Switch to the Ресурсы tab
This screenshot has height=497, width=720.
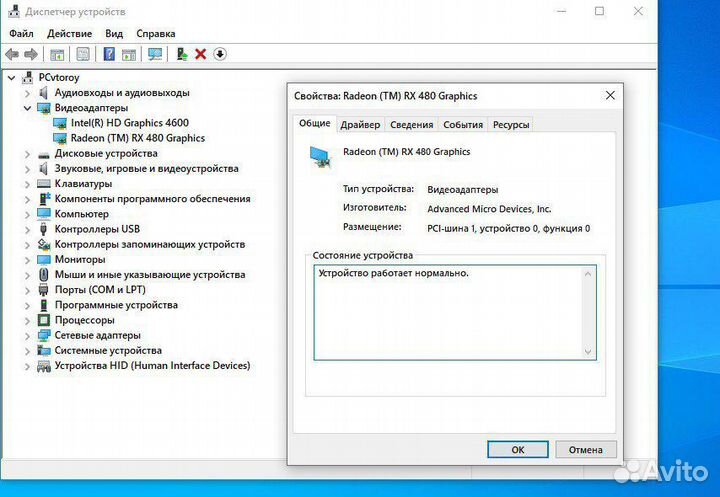click(511, 124)
